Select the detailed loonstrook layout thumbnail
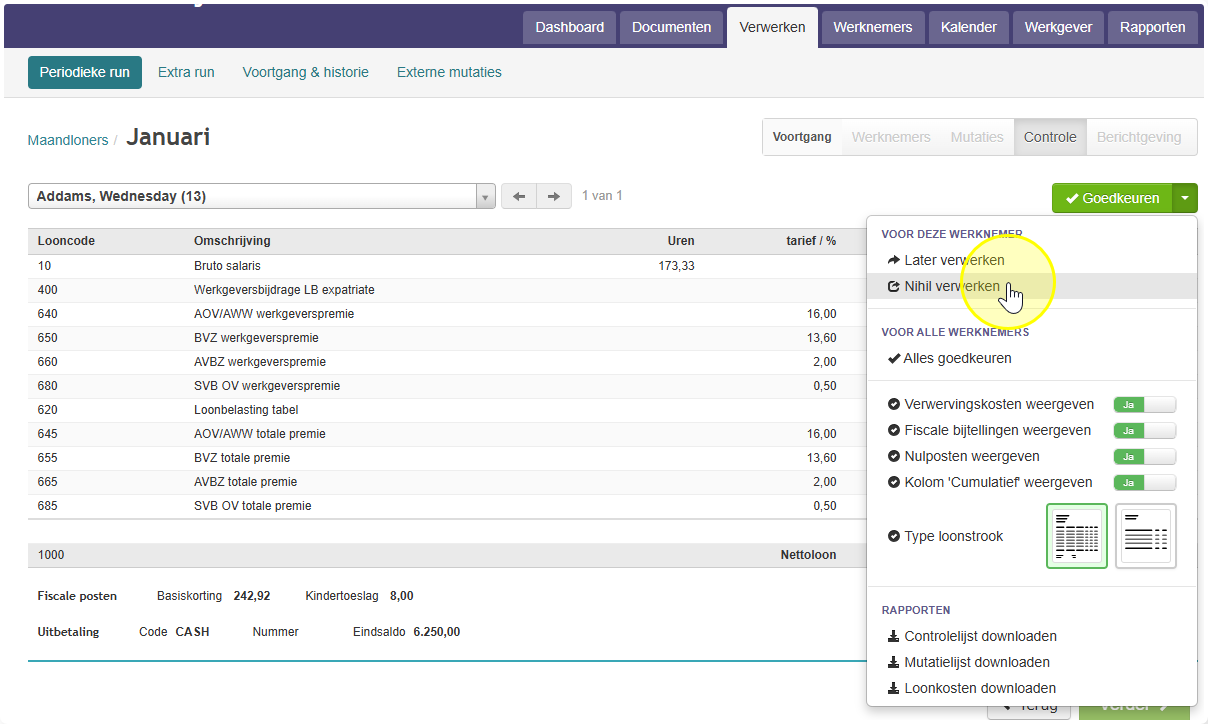 (1077, 536)
